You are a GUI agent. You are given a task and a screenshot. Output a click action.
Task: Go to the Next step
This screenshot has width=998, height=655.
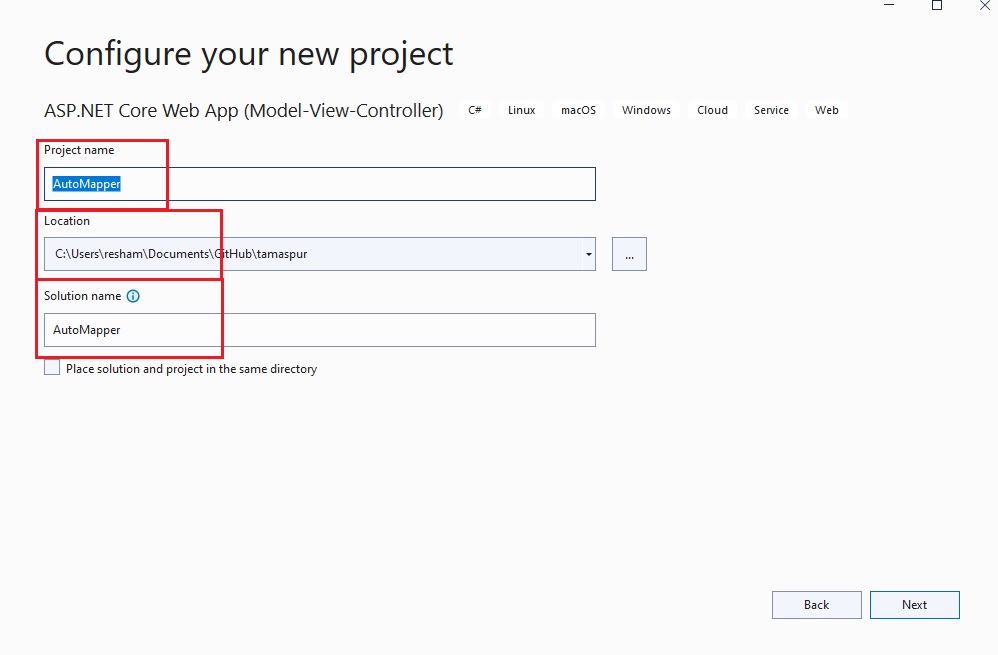click(x=915, y=605)
